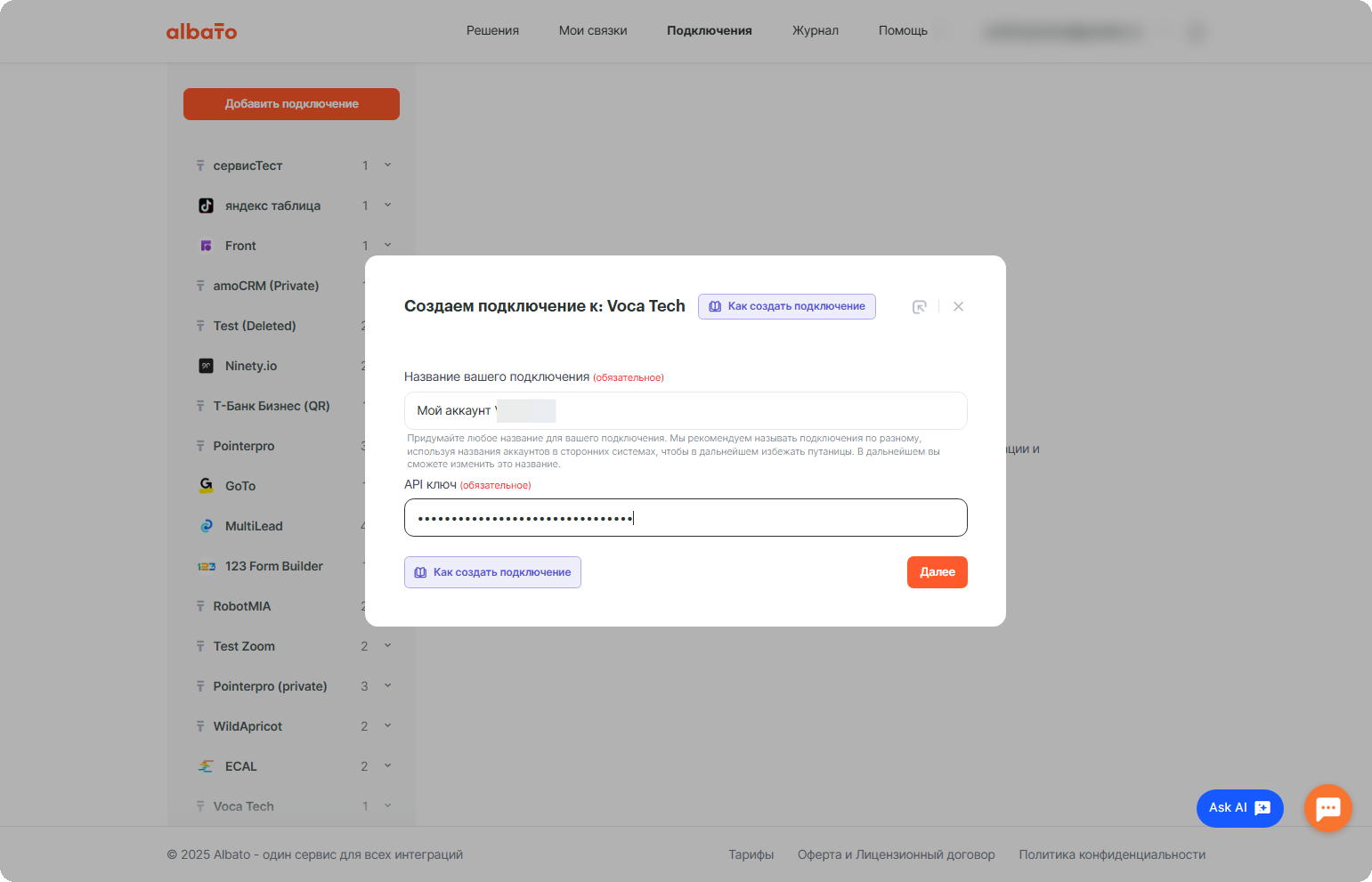The height and width of the screenshot is (882, 1372).
Task: Click the Front service icon in sidebar
Action: pyautogui.click(x=205, y=245)
